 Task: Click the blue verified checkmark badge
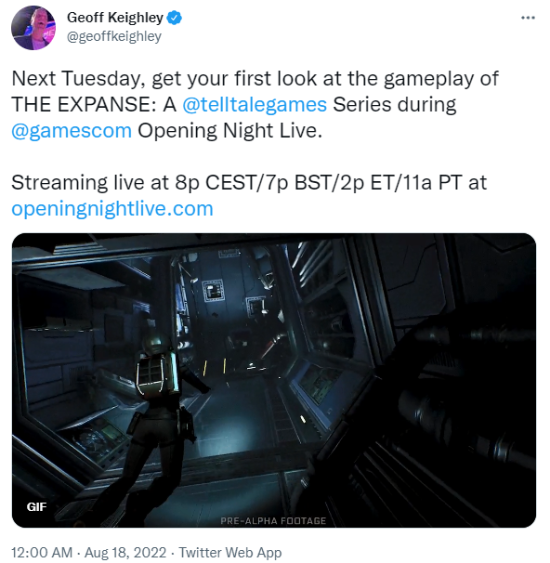click(x=174, y=18)
